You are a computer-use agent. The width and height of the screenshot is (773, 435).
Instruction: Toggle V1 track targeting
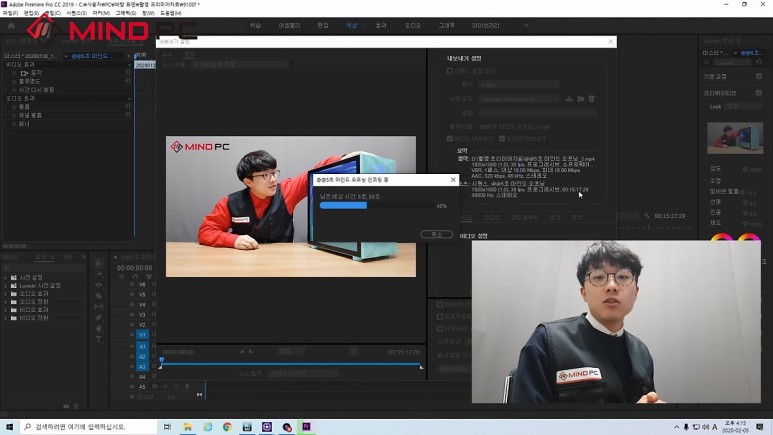point(142,335)
